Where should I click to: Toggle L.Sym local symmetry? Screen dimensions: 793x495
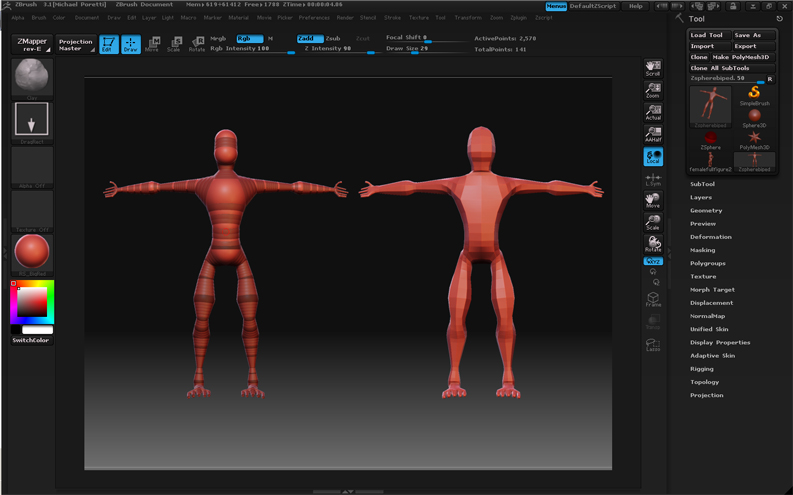653,179
